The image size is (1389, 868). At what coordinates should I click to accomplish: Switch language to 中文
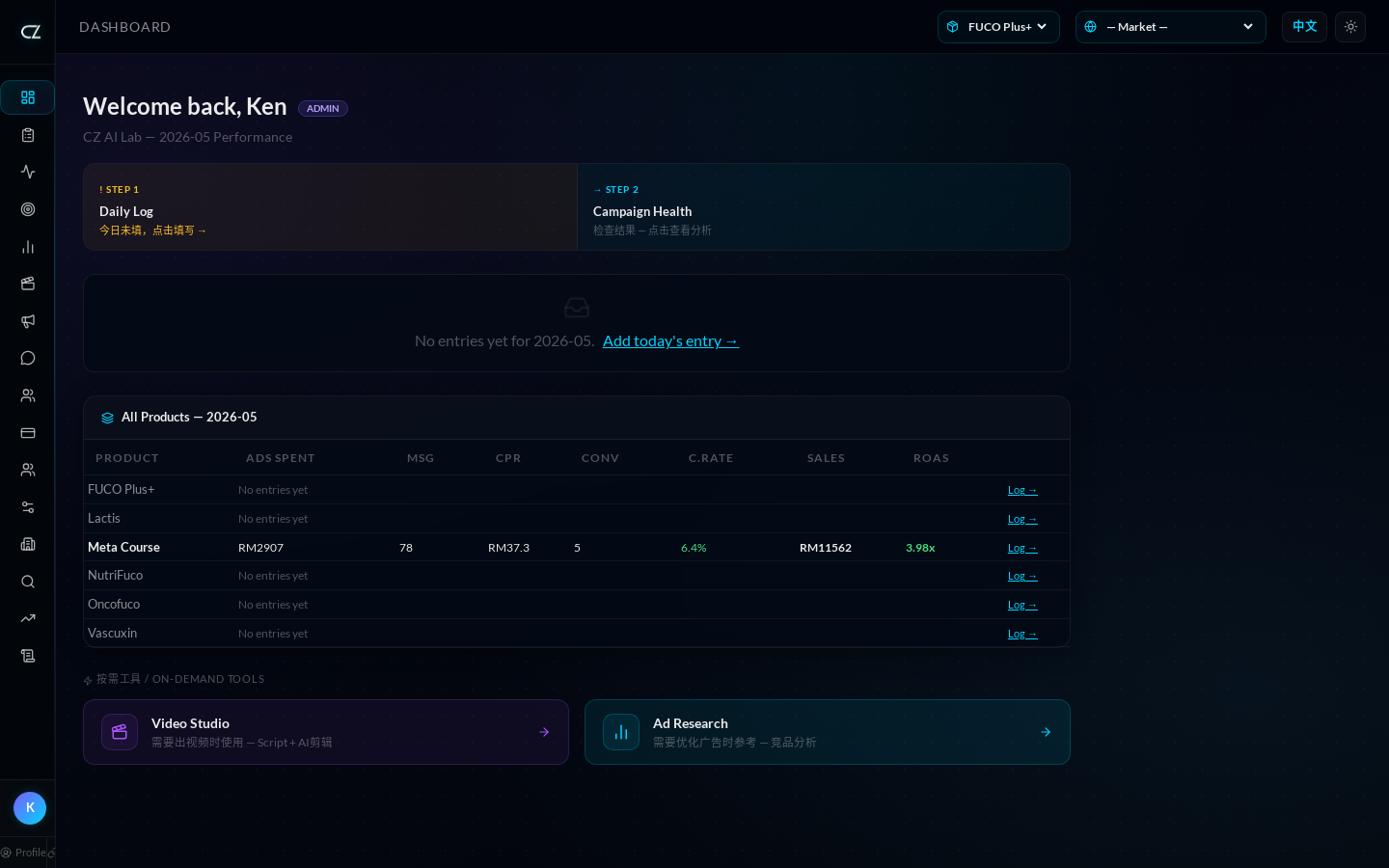[x=1304, y=27]
